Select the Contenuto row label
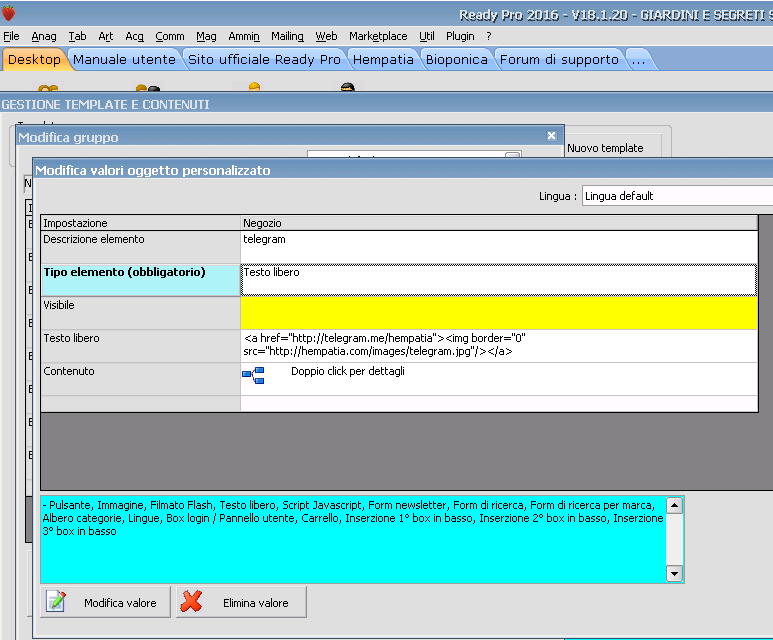The width and height of the screenshot is (773, 640). point(141,379)
